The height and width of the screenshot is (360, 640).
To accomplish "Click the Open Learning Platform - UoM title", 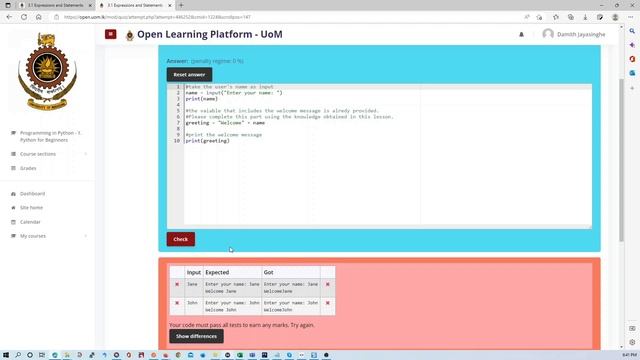I will coord(210,34).
